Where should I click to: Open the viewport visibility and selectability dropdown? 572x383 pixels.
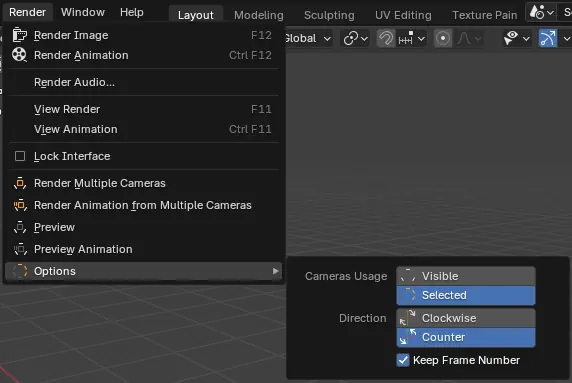[516, 38]
